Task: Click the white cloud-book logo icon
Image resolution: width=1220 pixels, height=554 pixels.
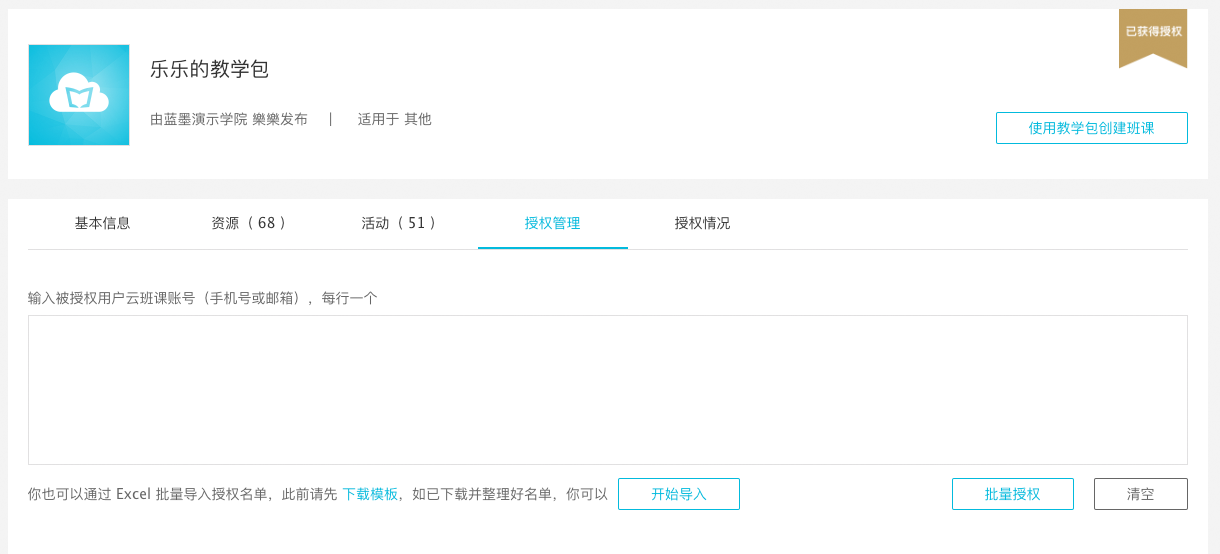Action: click(x=79, y=93)
